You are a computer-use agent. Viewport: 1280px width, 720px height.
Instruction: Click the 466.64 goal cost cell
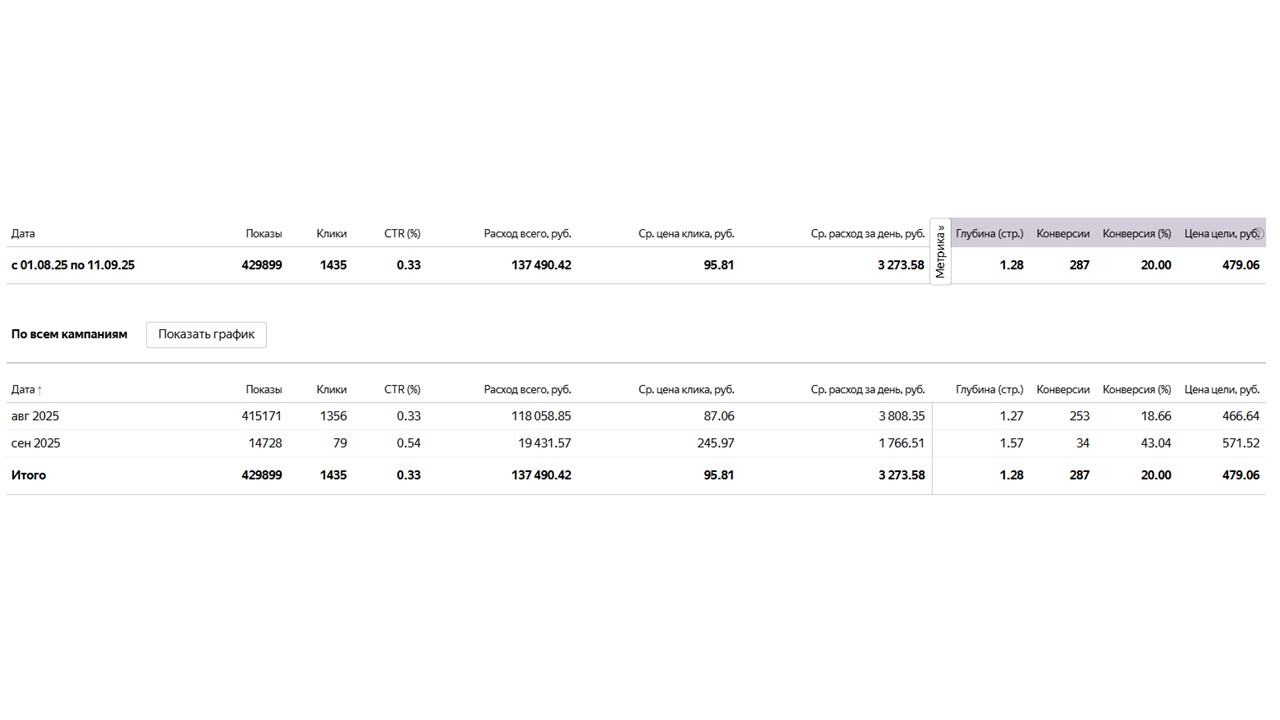click(x=1241, y=416)
